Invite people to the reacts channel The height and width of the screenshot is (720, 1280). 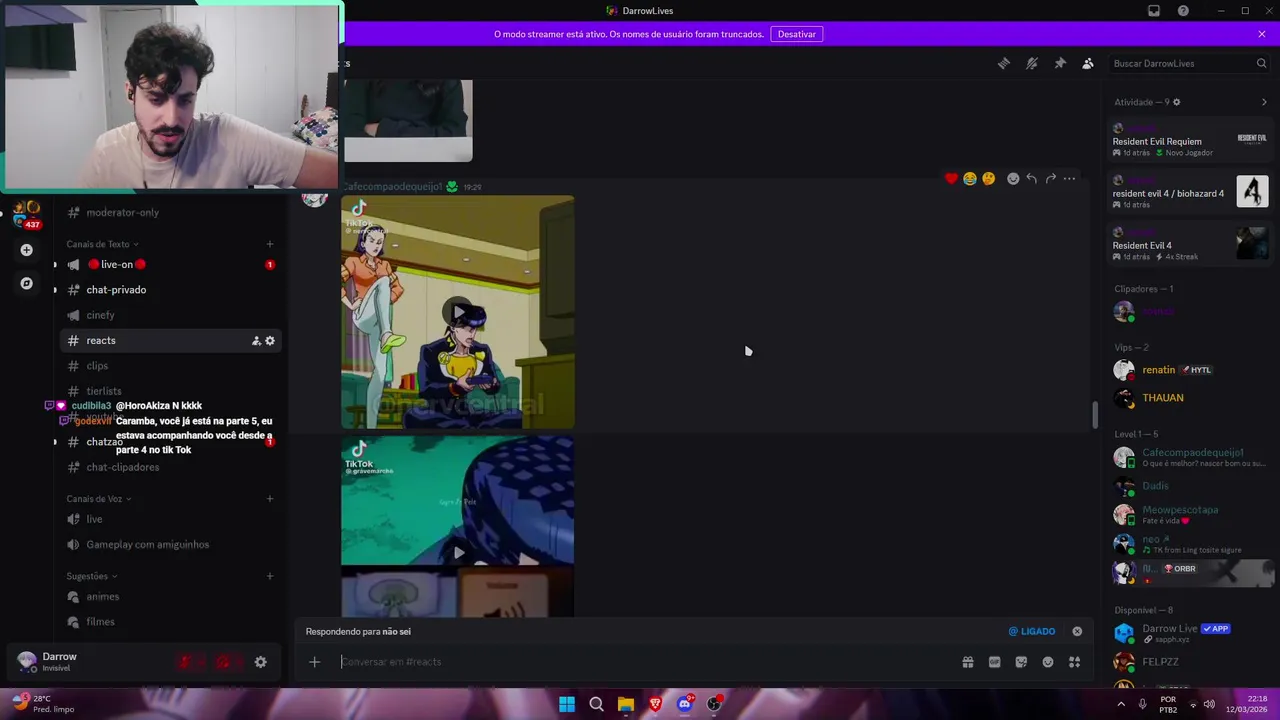(x=256, y=341)
